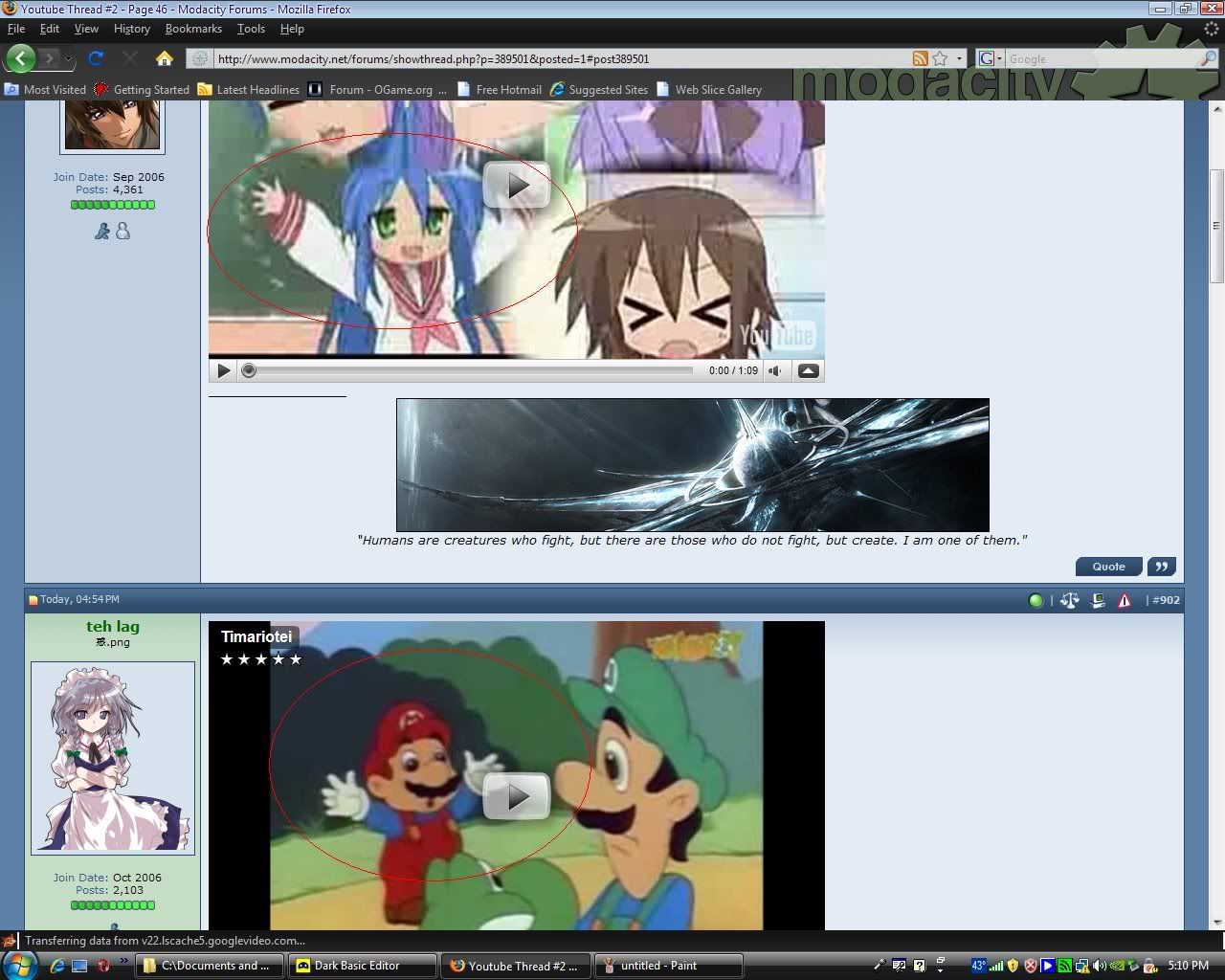Switch to the untitled - Paint window
1225x980 pixels.
pos(667,966)
